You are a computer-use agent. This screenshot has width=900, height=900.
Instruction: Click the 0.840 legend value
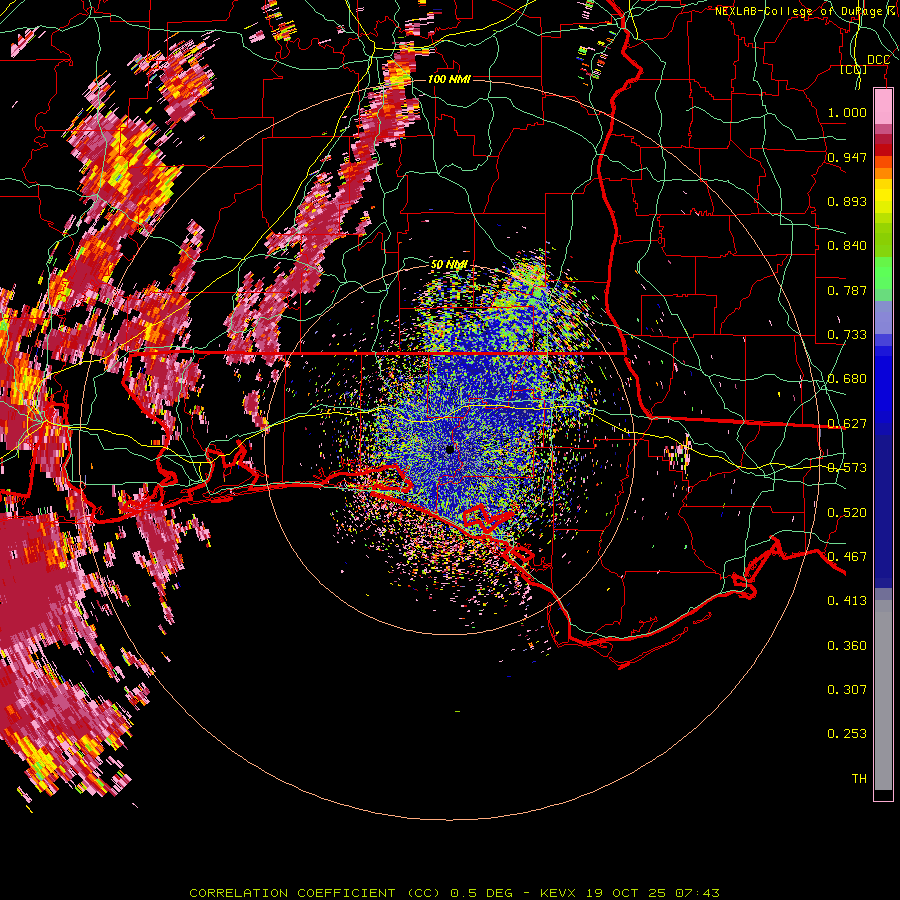pos(847,245)
